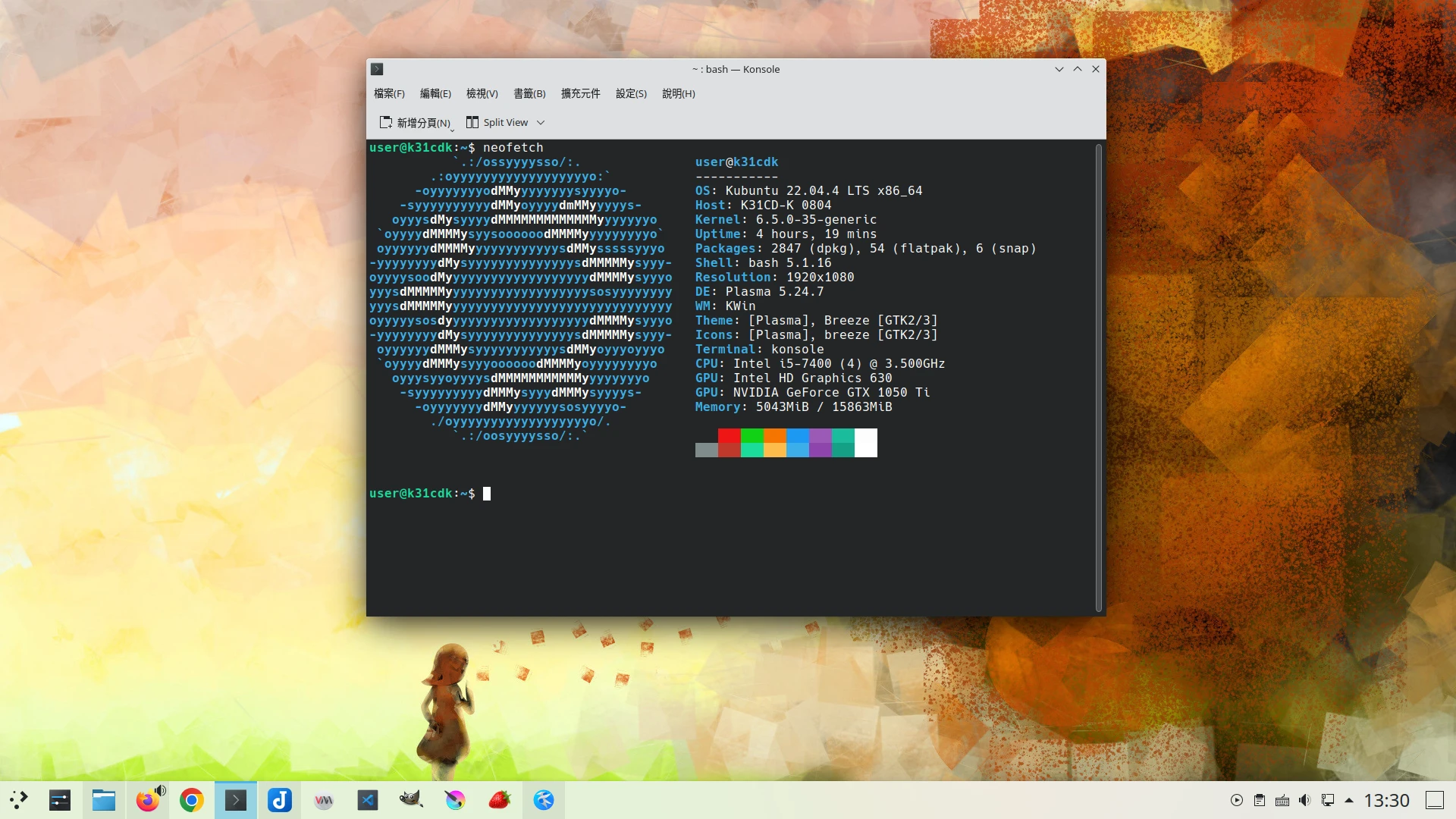Click the 13:30 digital clock
This screenshot has height=819, width=1456.
click(x=1386, y=800)
